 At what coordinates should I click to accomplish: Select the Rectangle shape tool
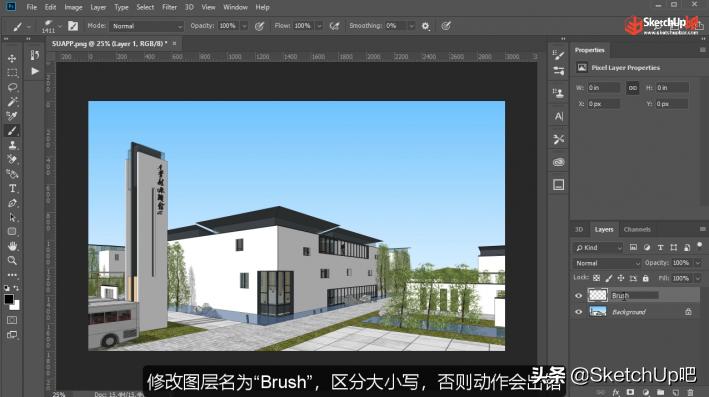12,232
